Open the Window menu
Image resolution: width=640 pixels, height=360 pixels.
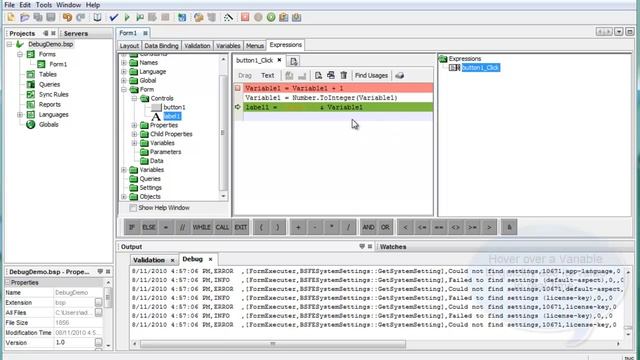[69, 5]
